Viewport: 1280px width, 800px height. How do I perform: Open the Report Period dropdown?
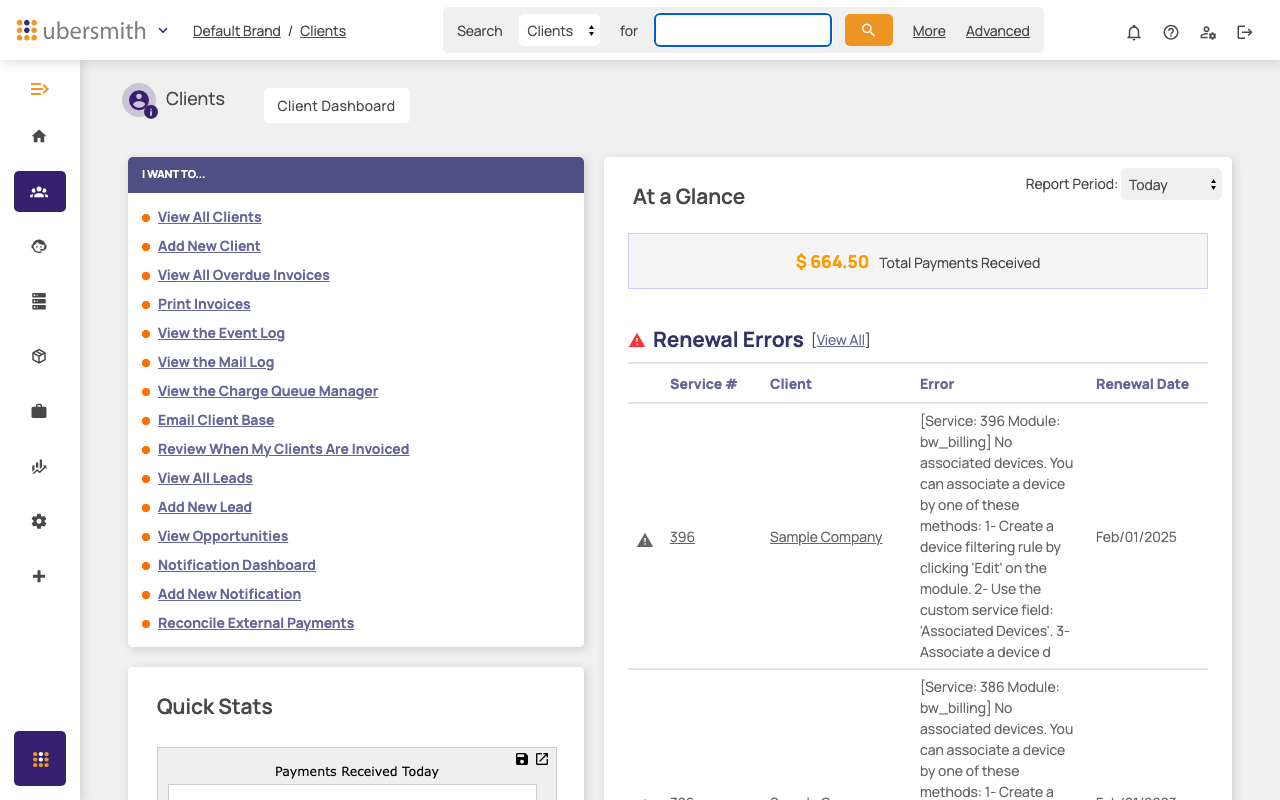click(x=1171, y=184)
